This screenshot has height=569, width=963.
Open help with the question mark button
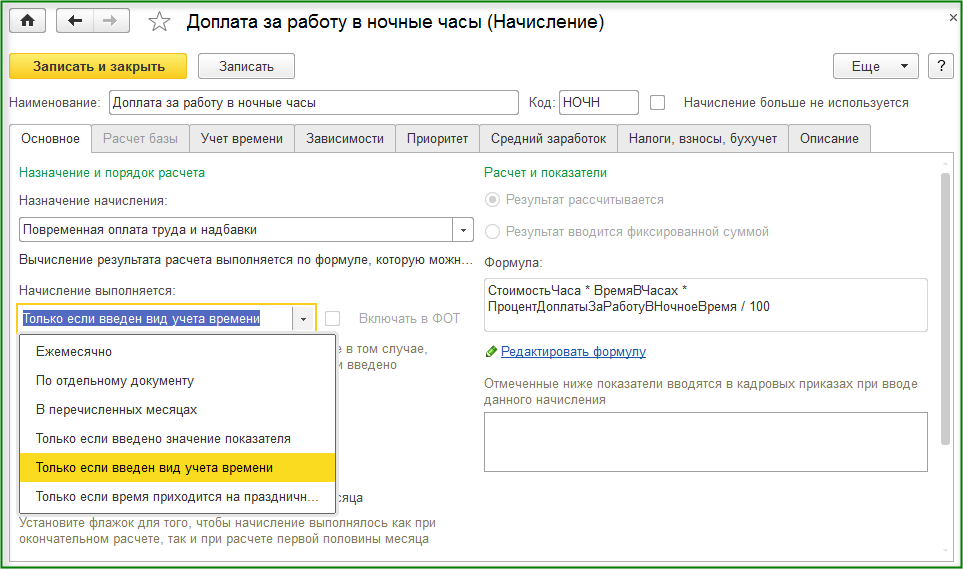(940, 66)
